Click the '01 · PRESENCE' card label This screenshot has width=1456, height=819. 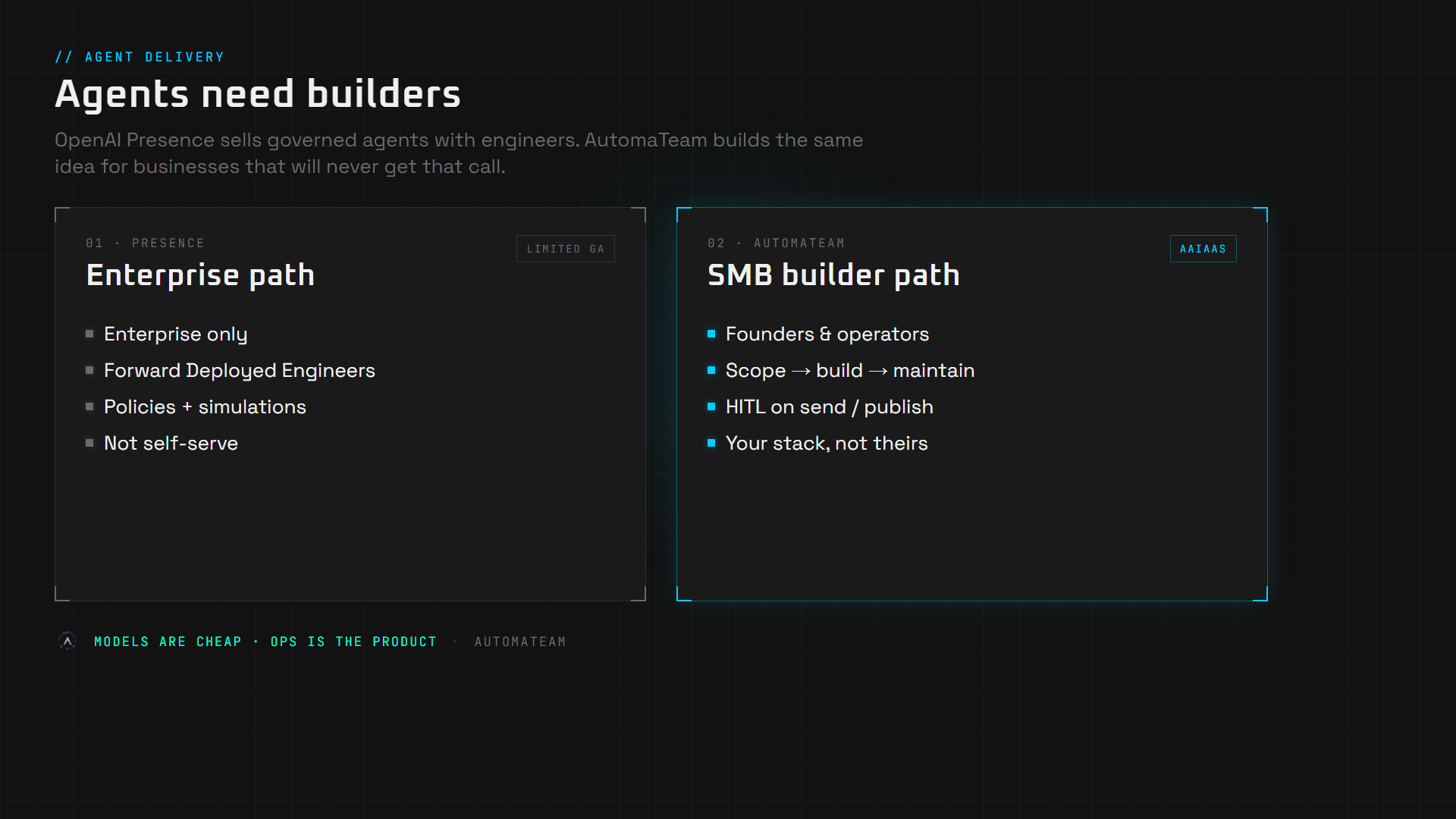pos(145,243)
